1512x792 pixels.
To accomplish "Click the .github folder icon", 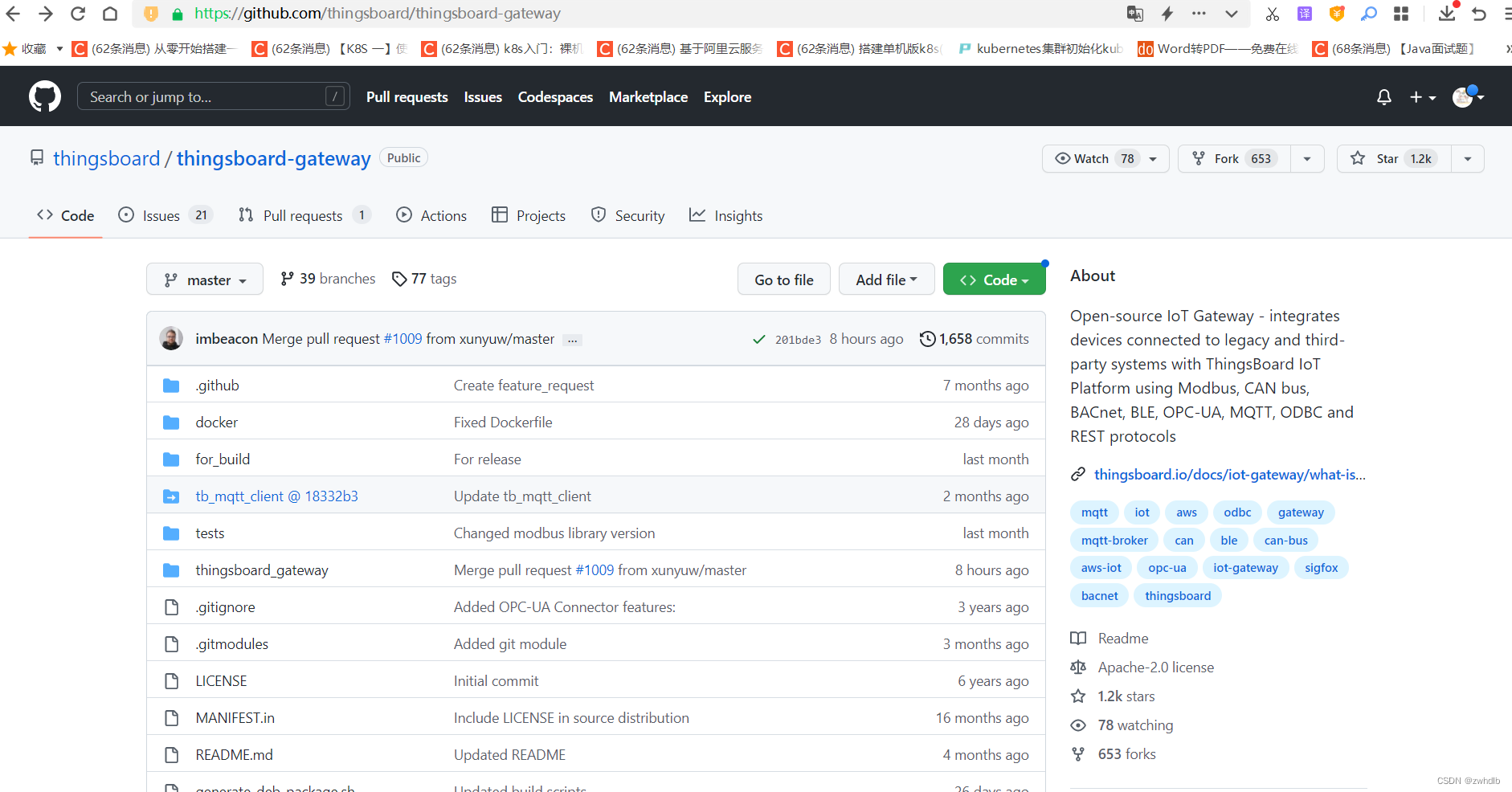I will click(171, 386).
